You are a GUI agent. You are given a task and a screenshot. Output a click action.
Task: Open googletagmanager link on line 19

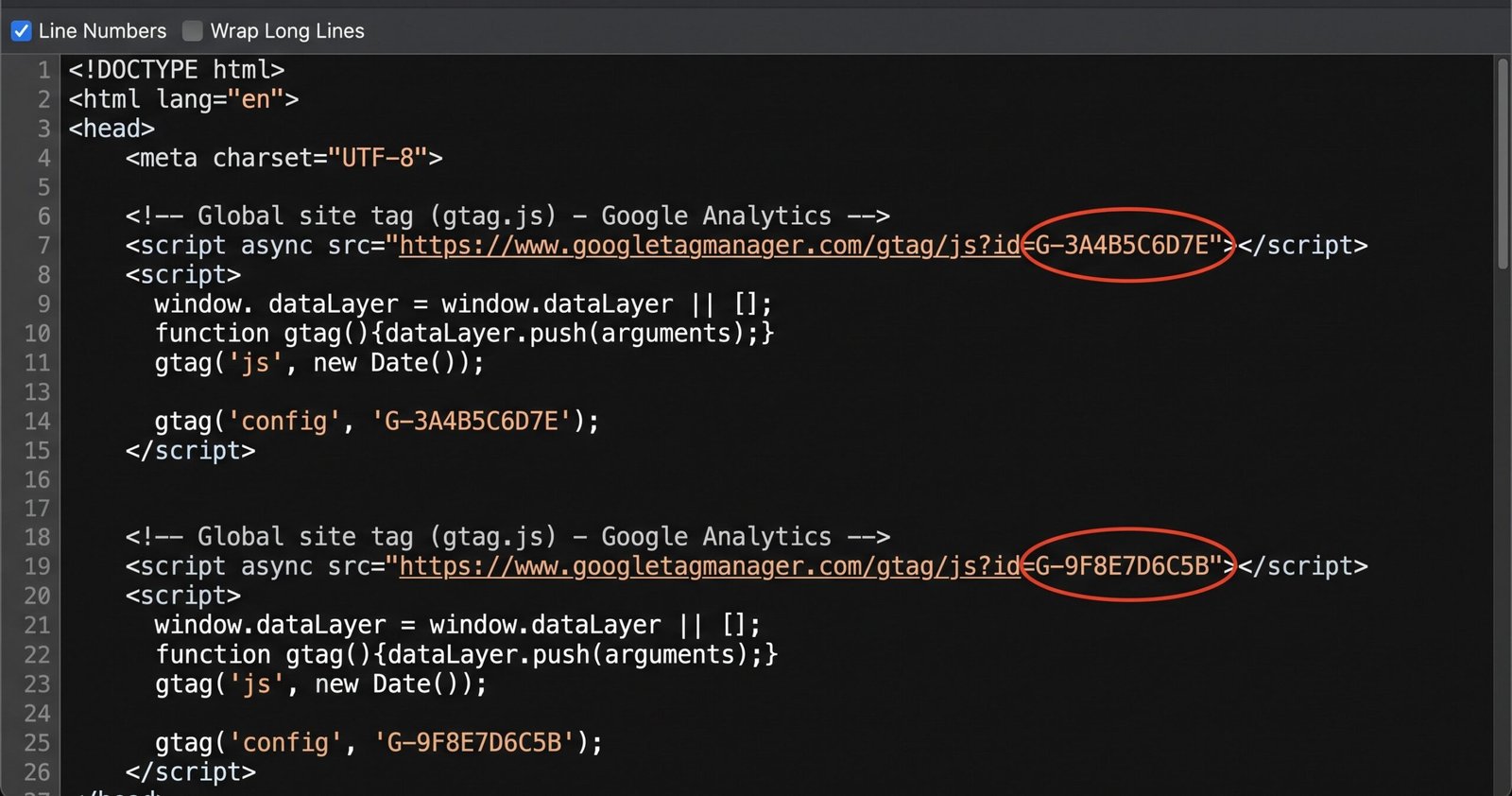coord(710,566)
